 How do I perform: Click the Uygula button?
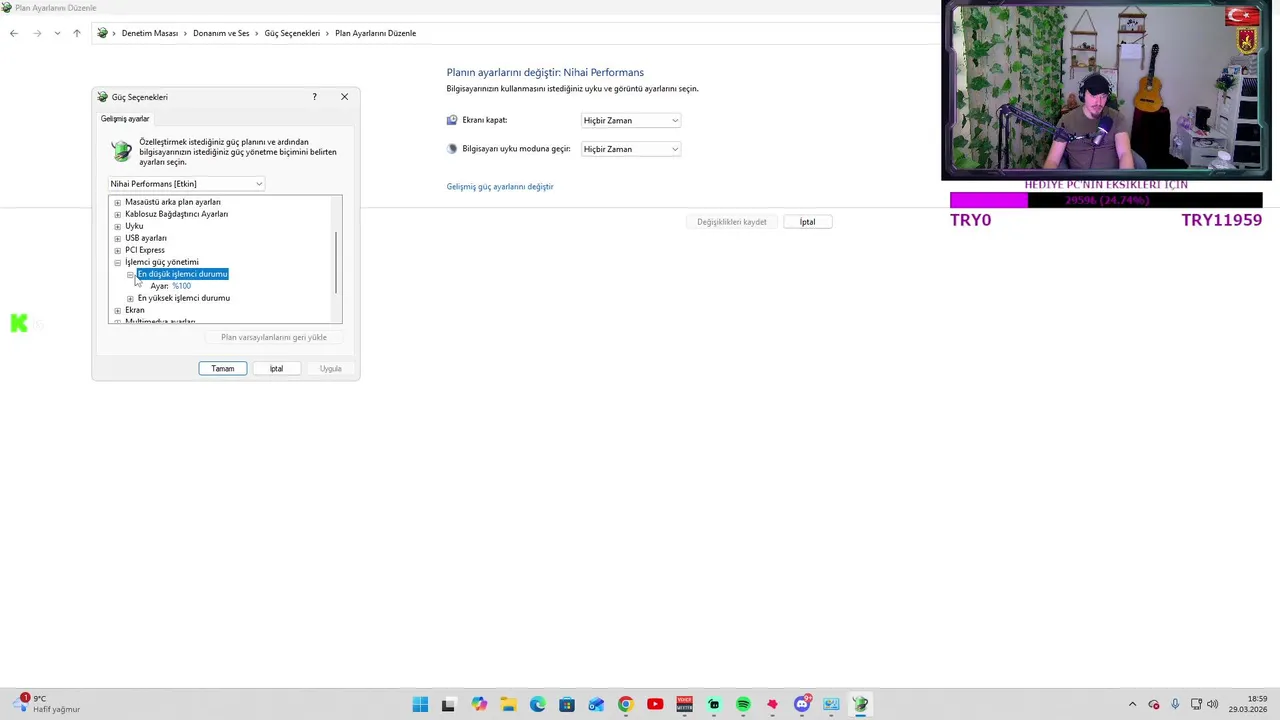click(x=330, y=369)
